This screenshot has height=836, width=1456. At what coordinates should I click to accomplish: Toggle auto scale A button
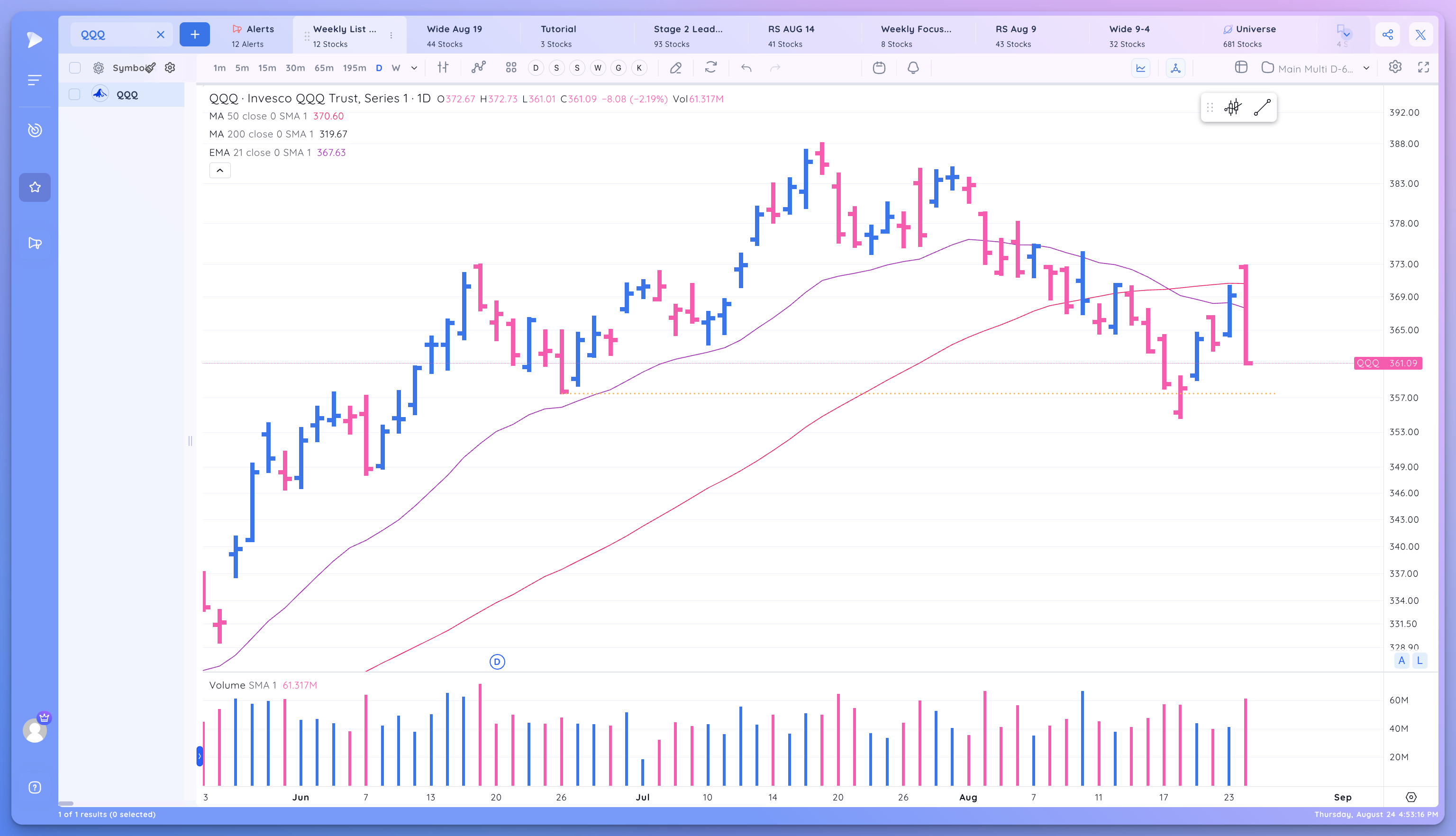pos(1401,660)
